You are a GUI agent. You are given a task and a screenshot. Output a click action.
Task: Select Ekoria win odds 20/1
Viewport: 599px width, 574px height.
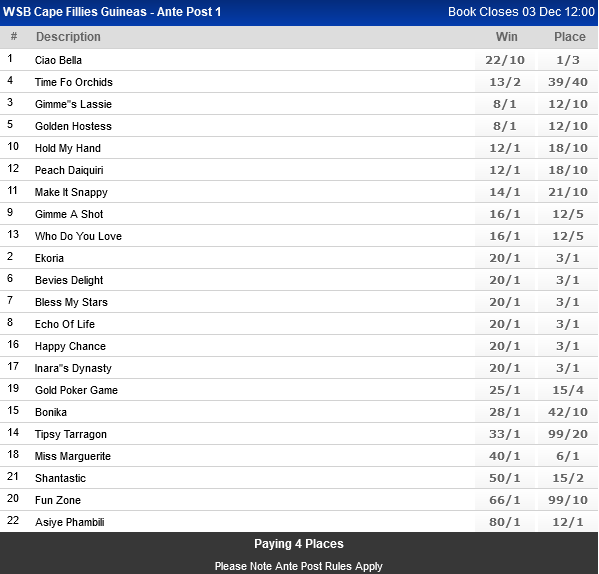(505, 258)
